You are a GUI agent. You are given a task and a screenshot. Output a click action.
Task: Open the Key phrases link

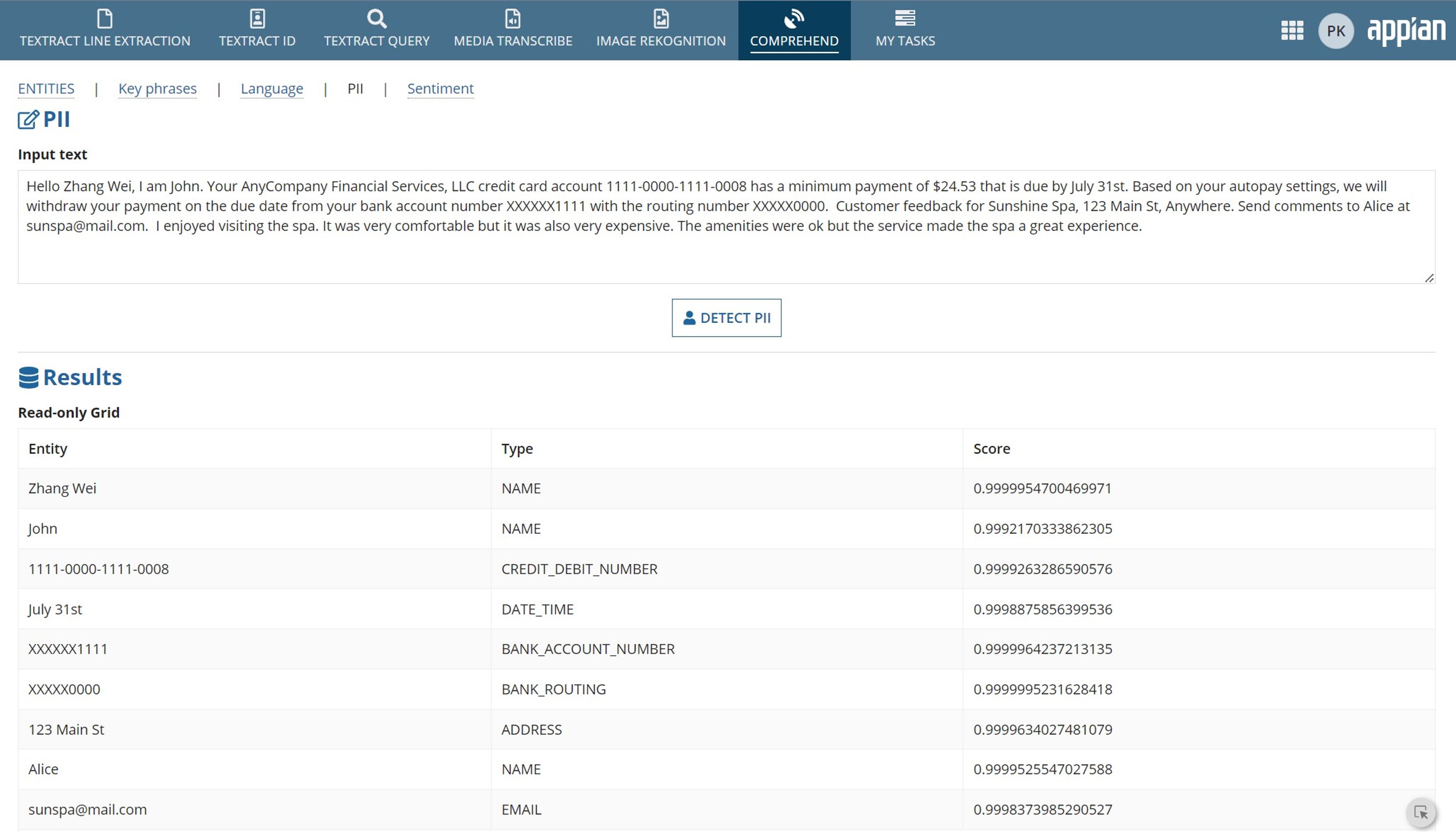click(158, 88)
